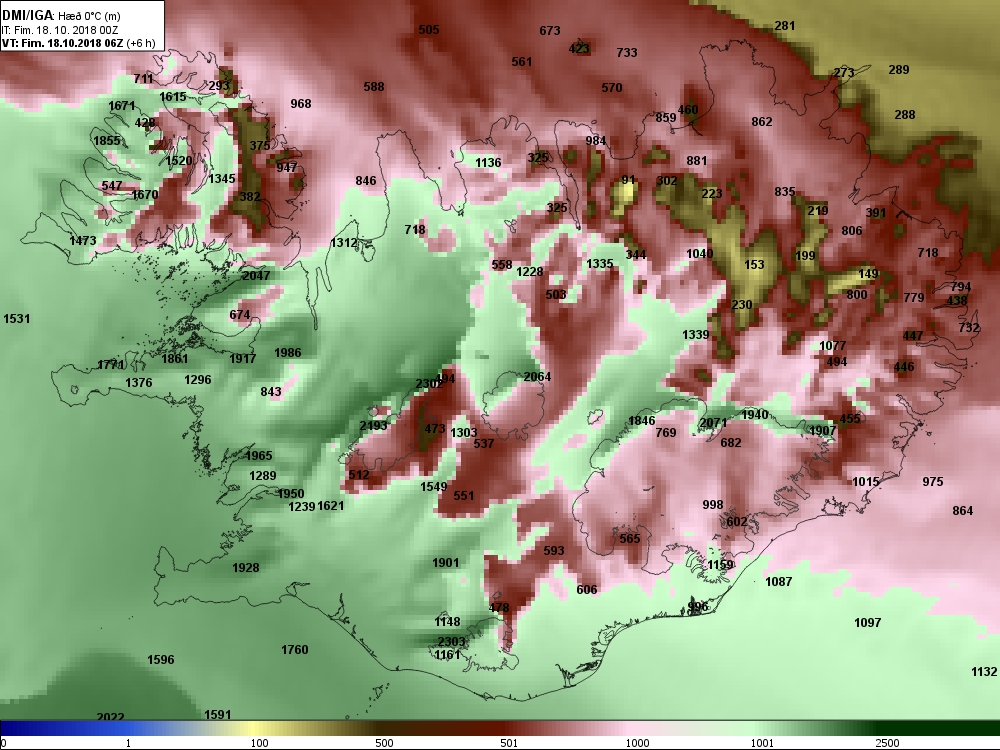Click the legend tick label '100'
1000x750 pixels.
pos(259,743)
